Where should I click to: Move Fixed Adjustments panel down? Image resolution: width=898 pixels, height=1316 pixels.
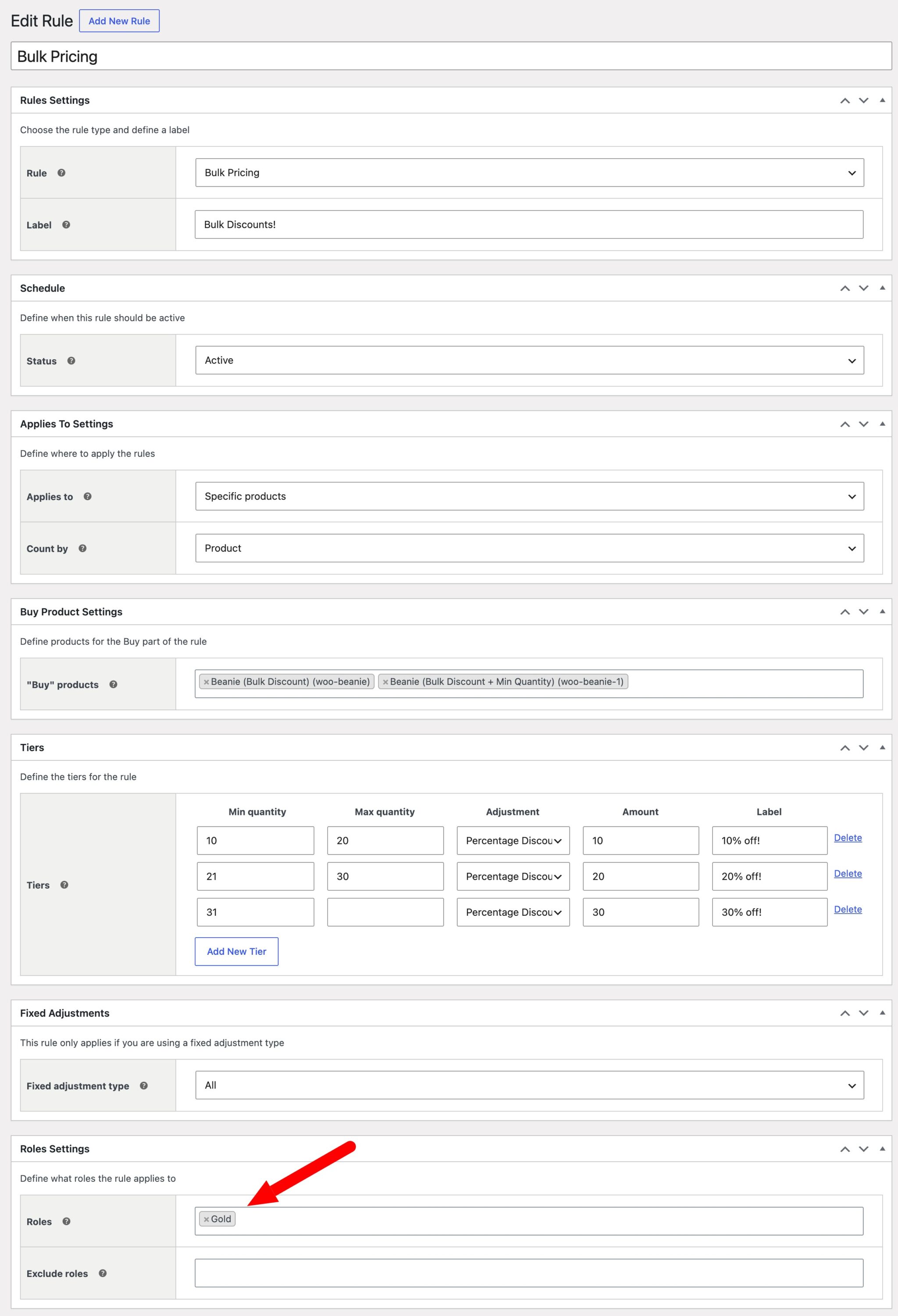863,1013
